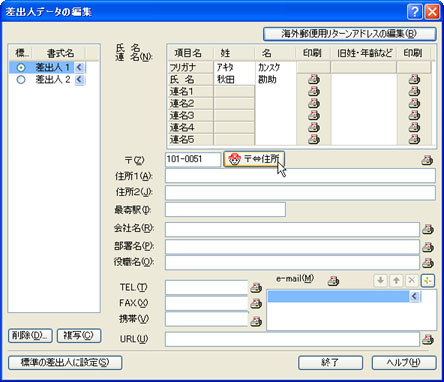Toggle print icon next to e-mail label
The image size is (444, 382).
333,281
